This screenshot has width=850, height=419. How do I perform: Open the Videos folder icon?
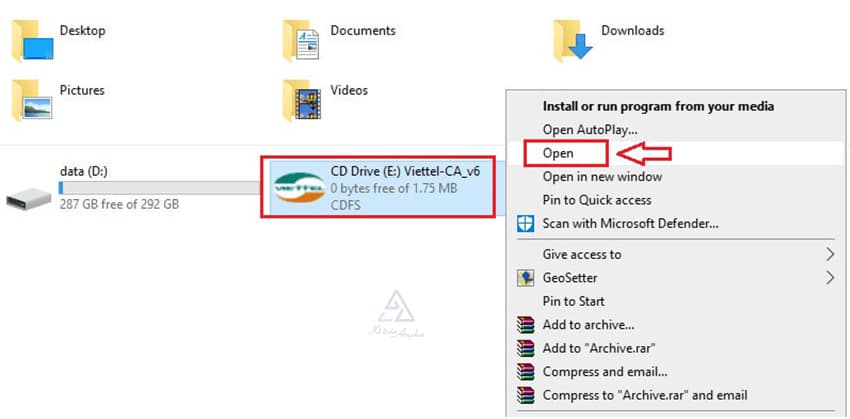302,100
